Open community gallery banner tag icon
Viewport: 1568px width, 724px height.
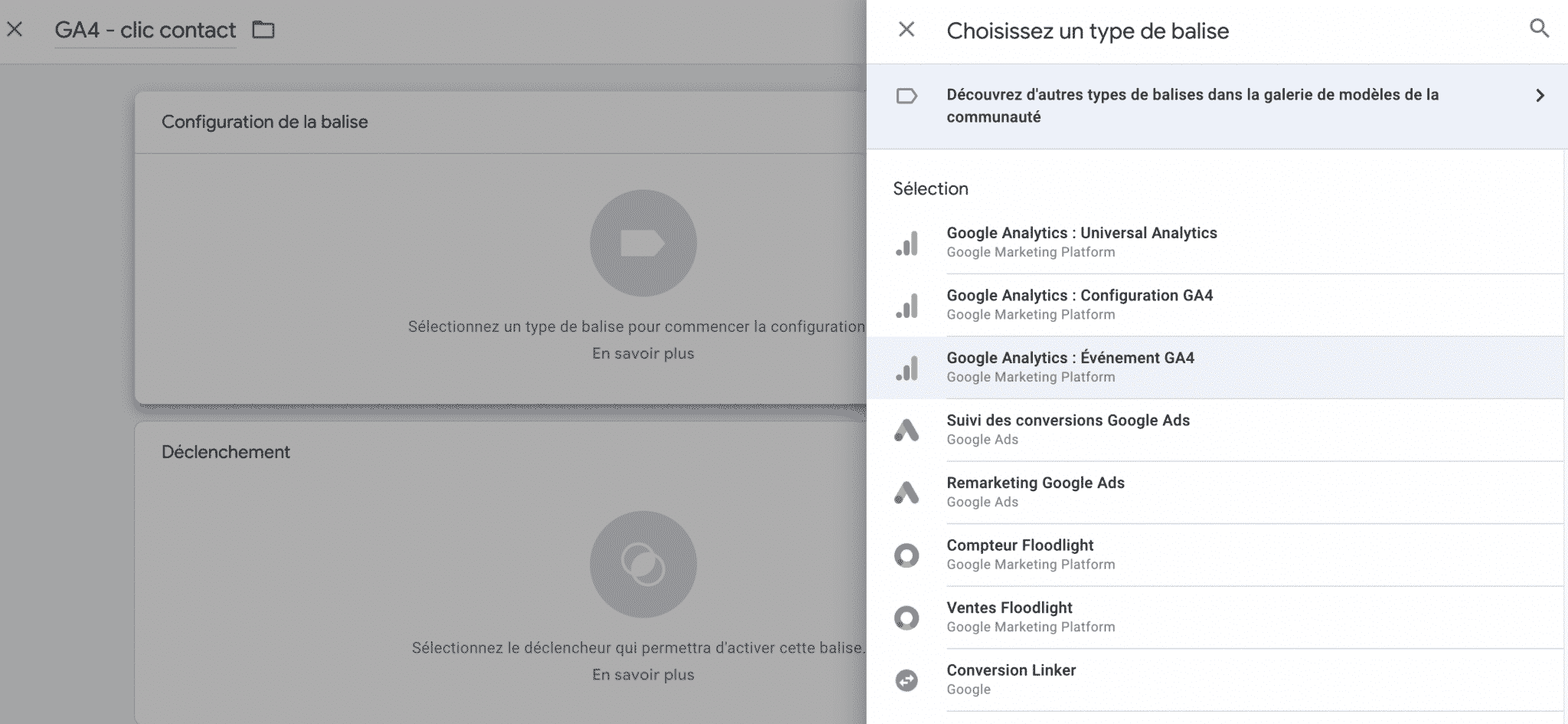[906, 97]
